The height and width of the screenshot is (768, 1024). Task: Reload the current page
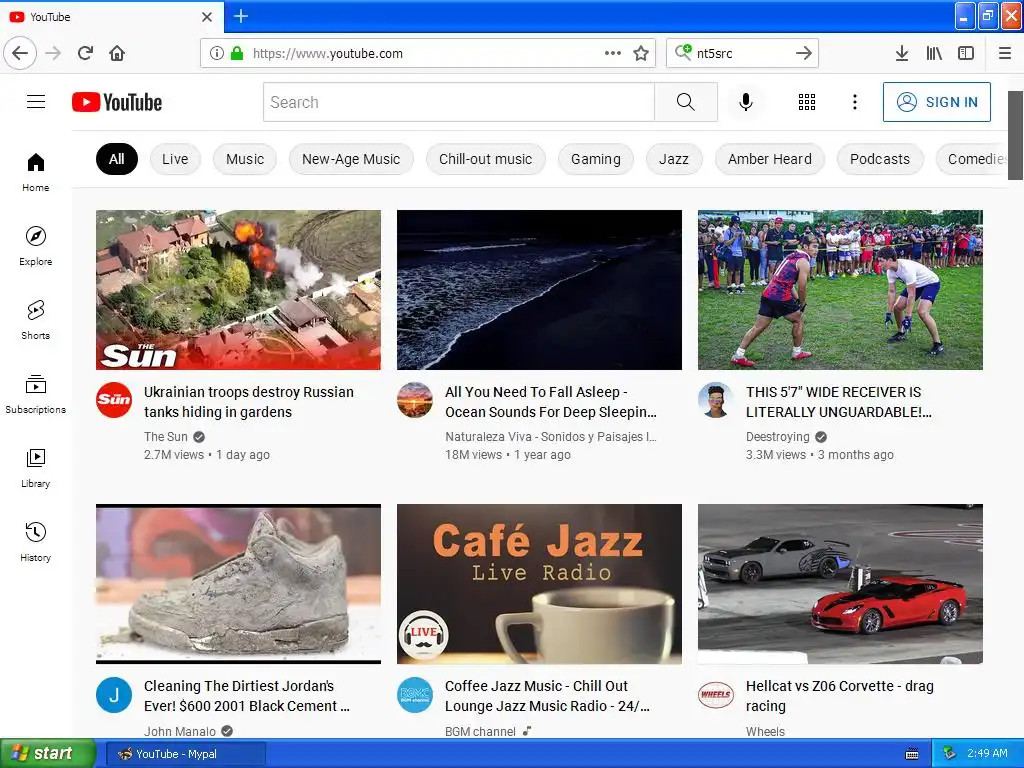click(85, 53)
